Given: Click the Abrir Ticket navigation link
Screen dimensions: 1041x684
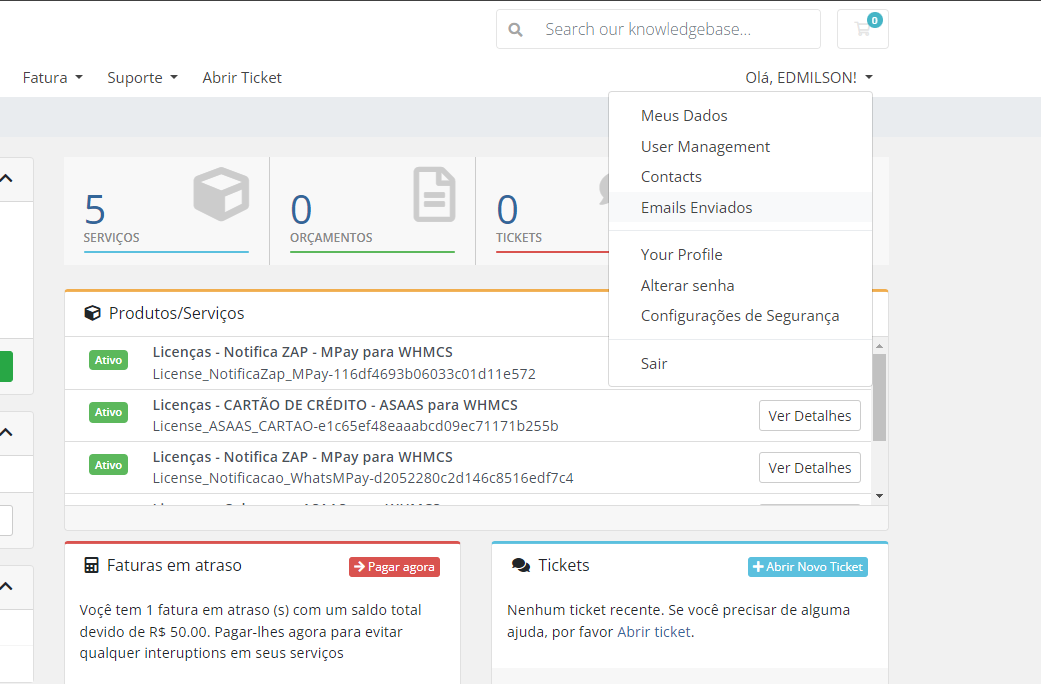Looking at the screenshot, I should (x=242, y=78).
